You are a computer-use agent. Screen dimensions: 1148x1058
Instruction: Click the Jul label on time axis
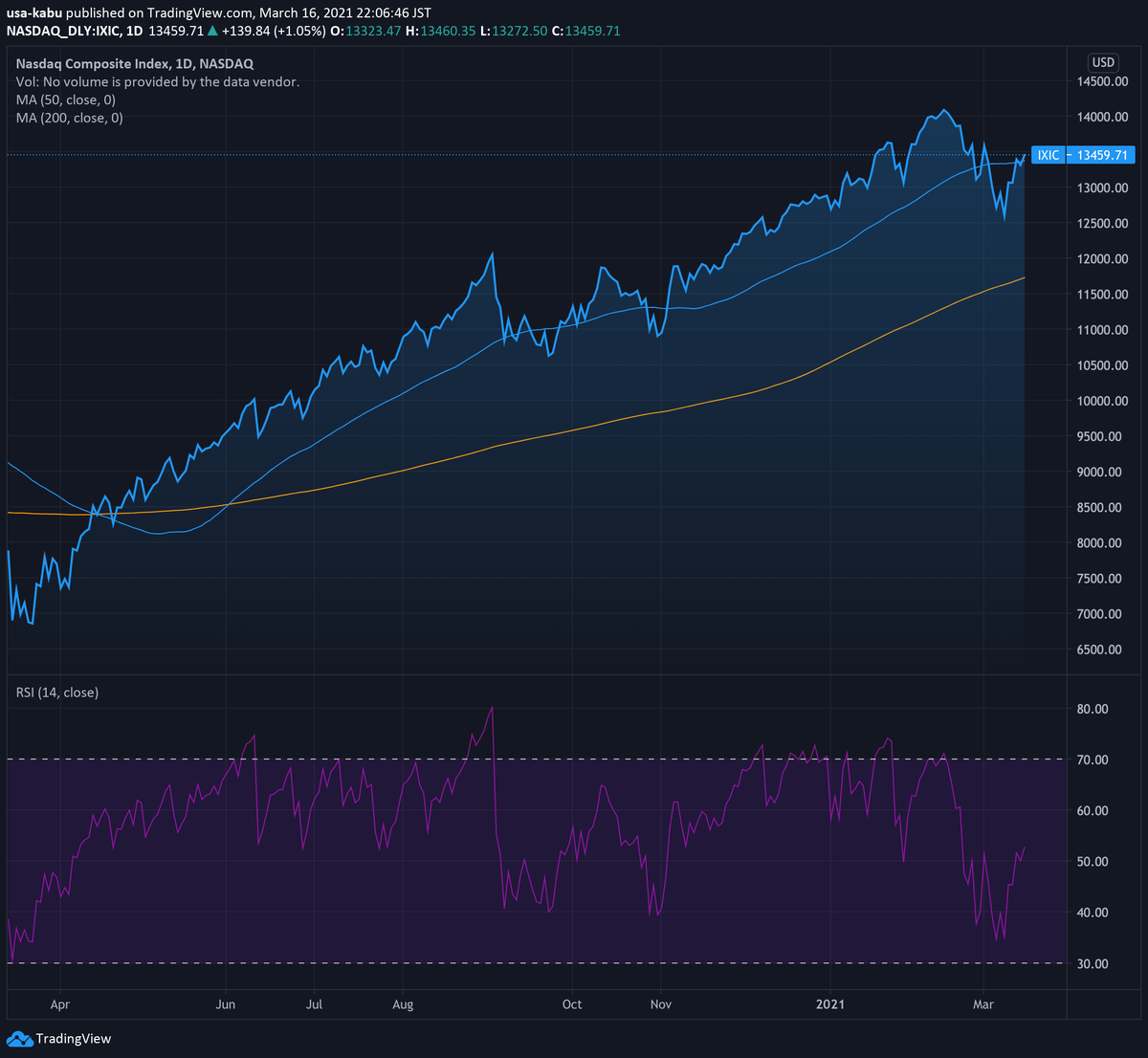pyautogui.click(x=314, y=1004)
